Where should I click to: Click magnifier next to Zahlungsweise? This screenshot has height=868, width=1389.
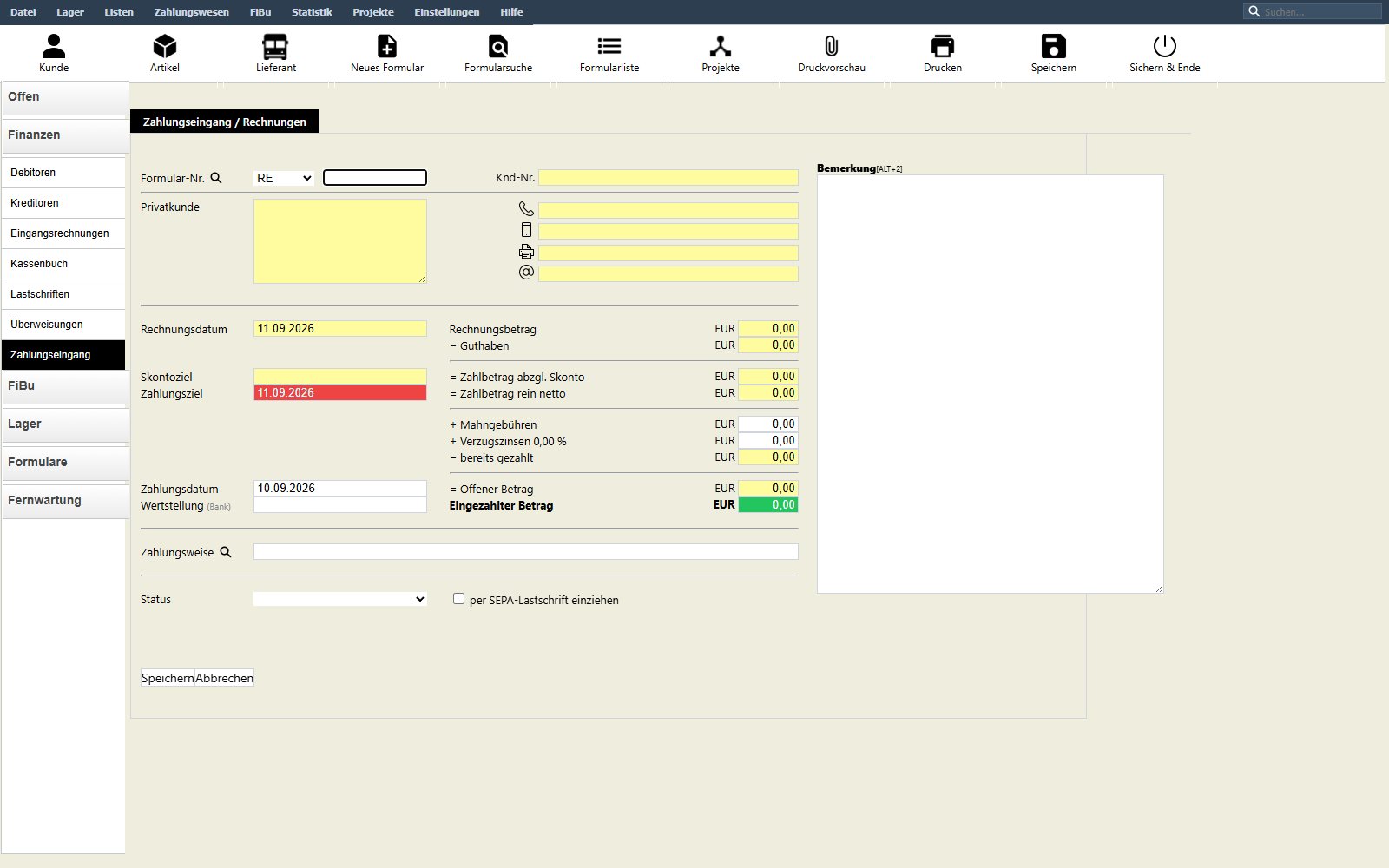[226, 552]
